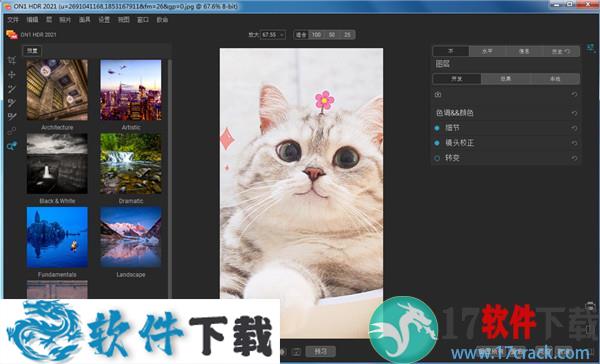Screen dimensions: 600x364
Task: Click the teal icon at top-right panel corner
Action: click(x=590, y=48)
